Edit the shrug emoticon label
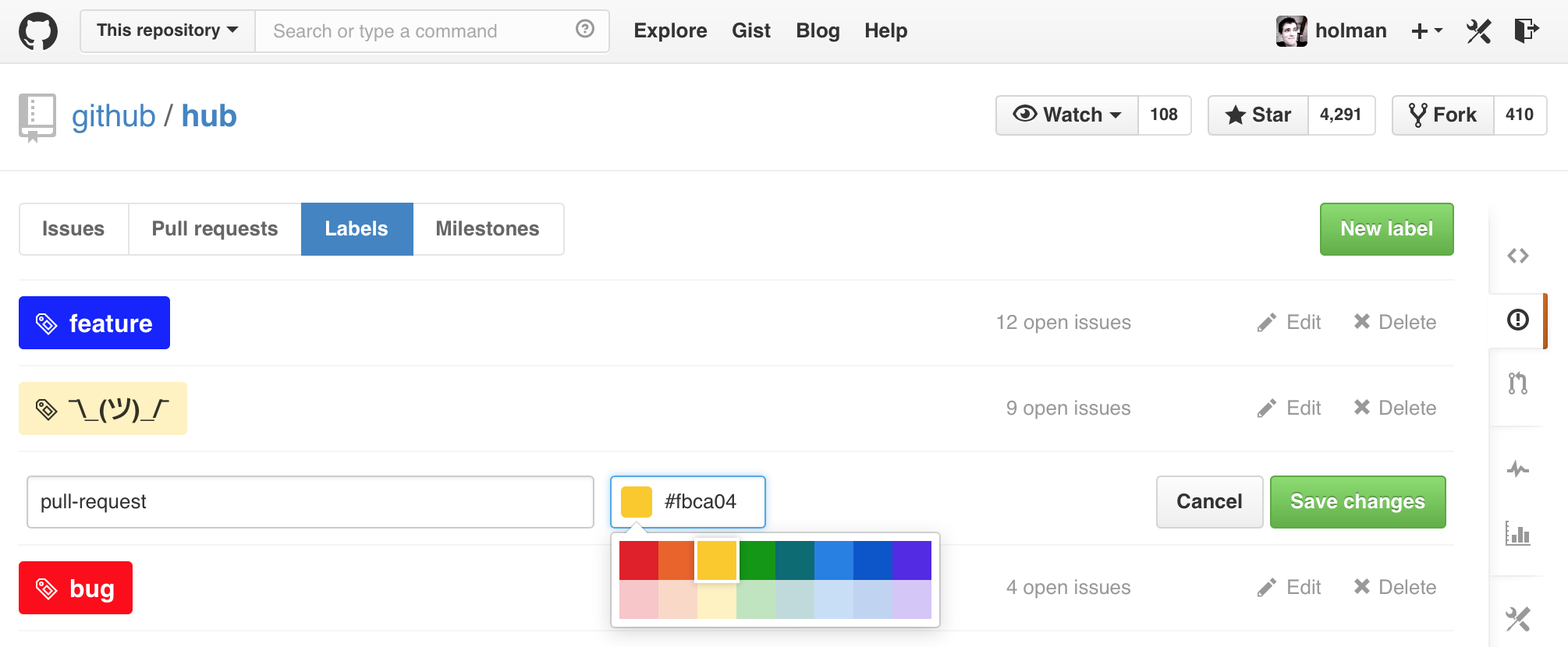The width and height of the screenshot is (1568, 647). (x=1289, y=408)
